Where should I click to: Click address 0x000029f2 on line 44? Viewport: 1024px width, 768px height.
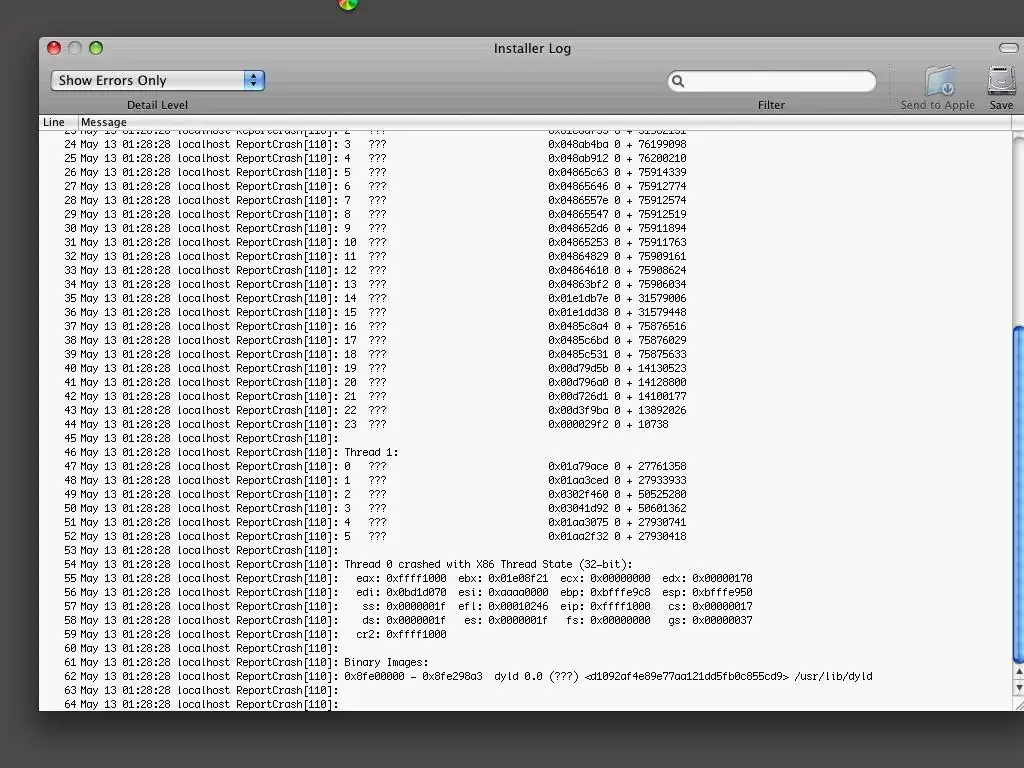(x=578, y=424)
